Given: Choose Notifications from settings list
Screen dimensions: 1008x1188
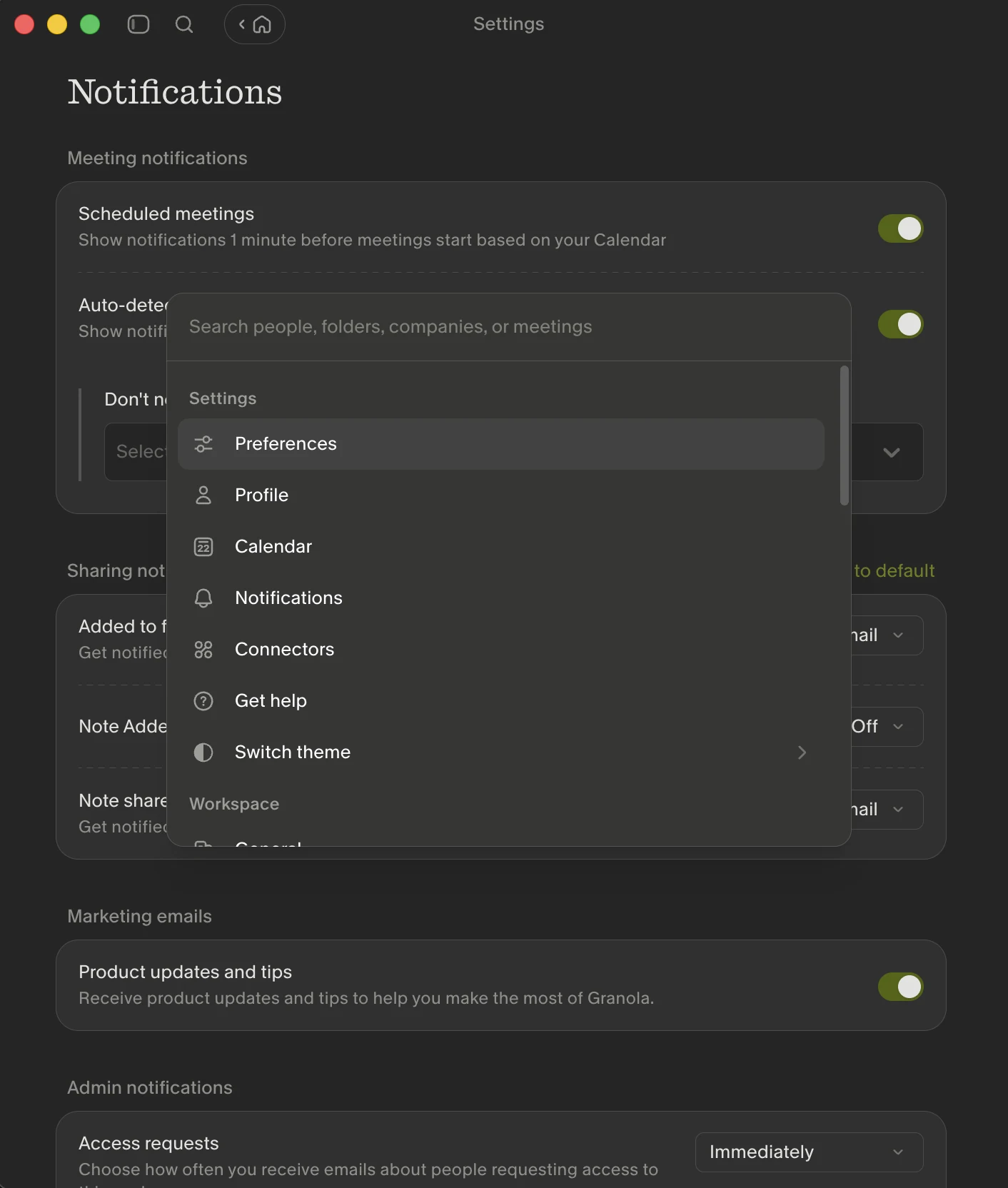Looking at the screenshot, I should tap(501, 598).
